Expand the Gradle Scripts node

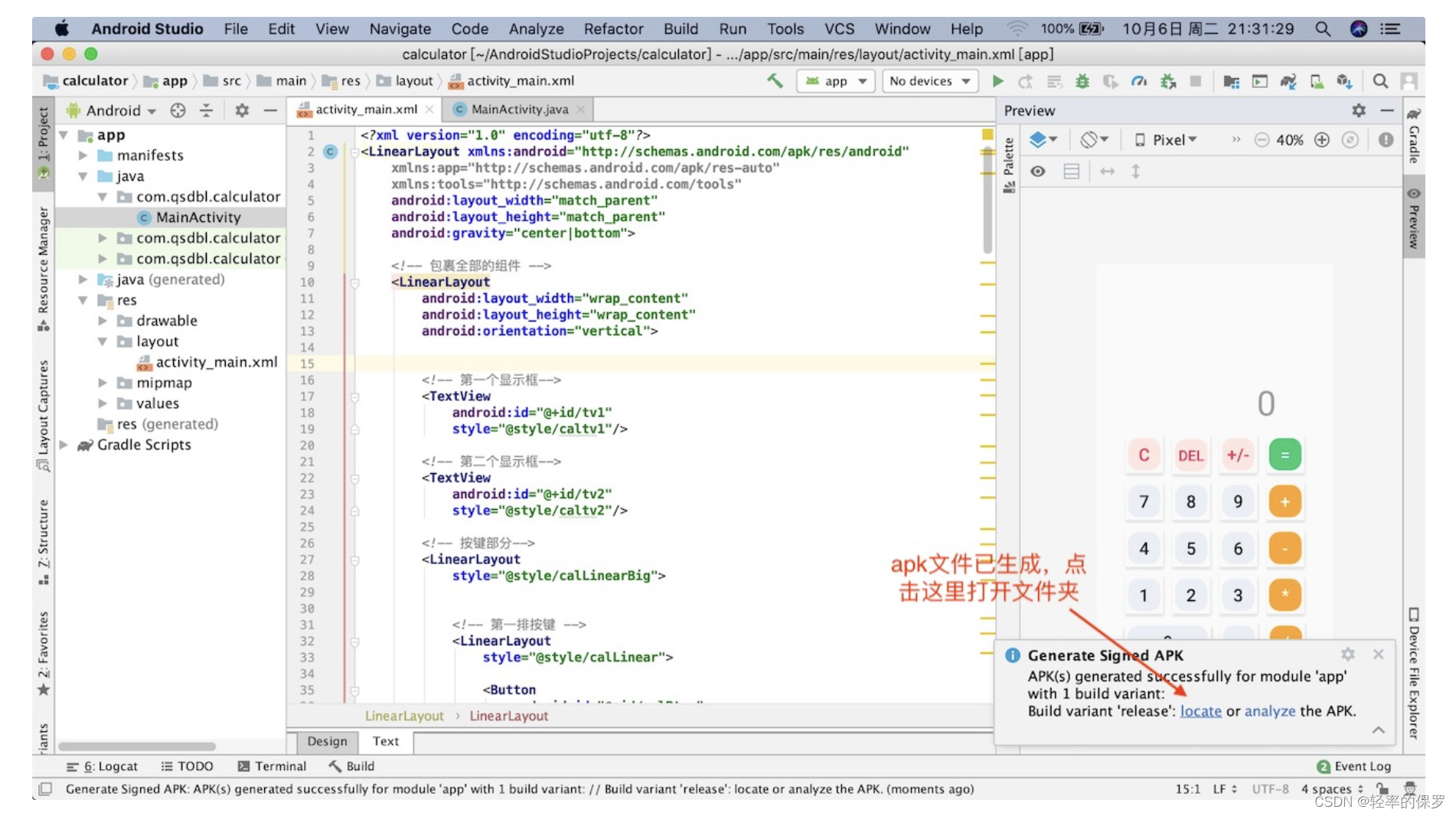64,445
